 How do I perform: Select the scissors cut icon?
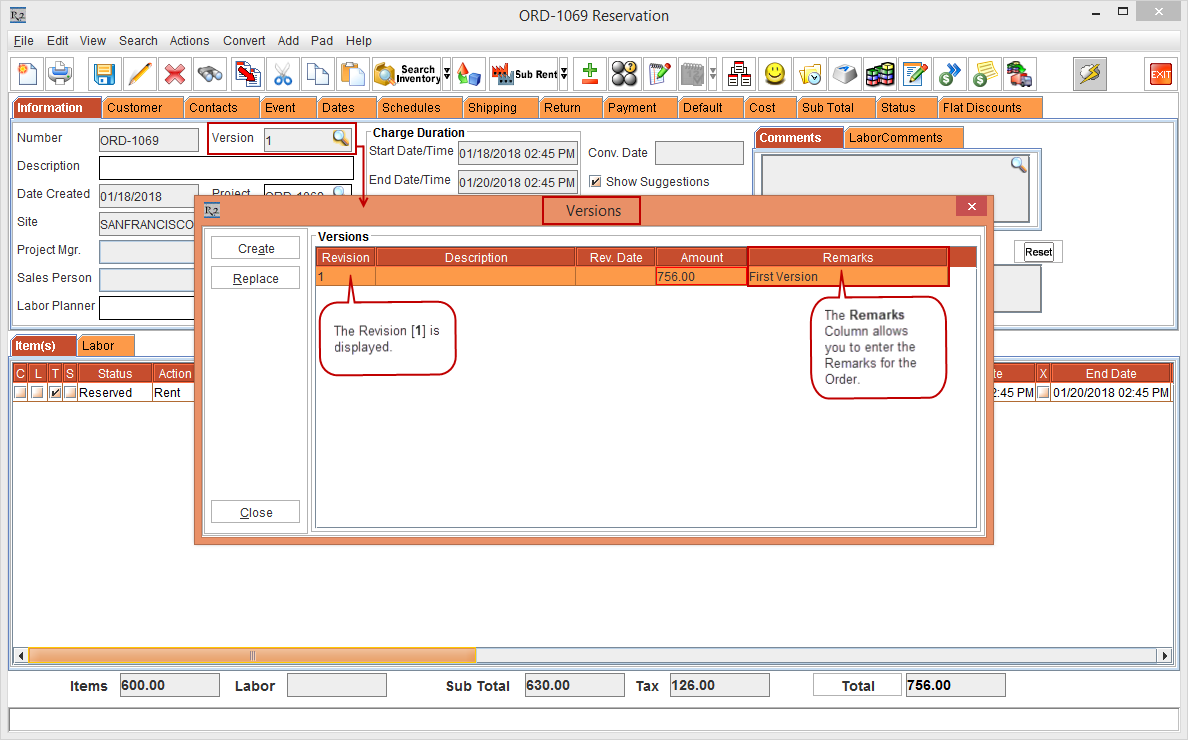coord(283,74)
